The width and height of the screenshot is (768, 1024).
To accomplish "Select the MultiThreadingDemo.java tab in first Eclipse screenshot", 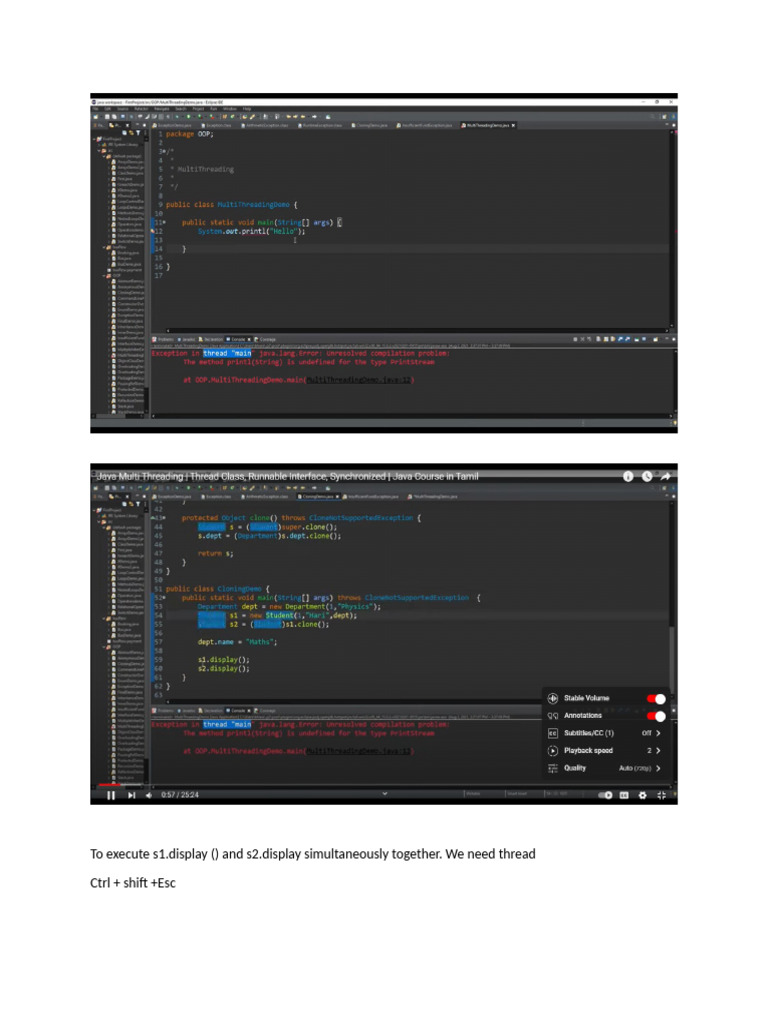I will click(486, 125).
